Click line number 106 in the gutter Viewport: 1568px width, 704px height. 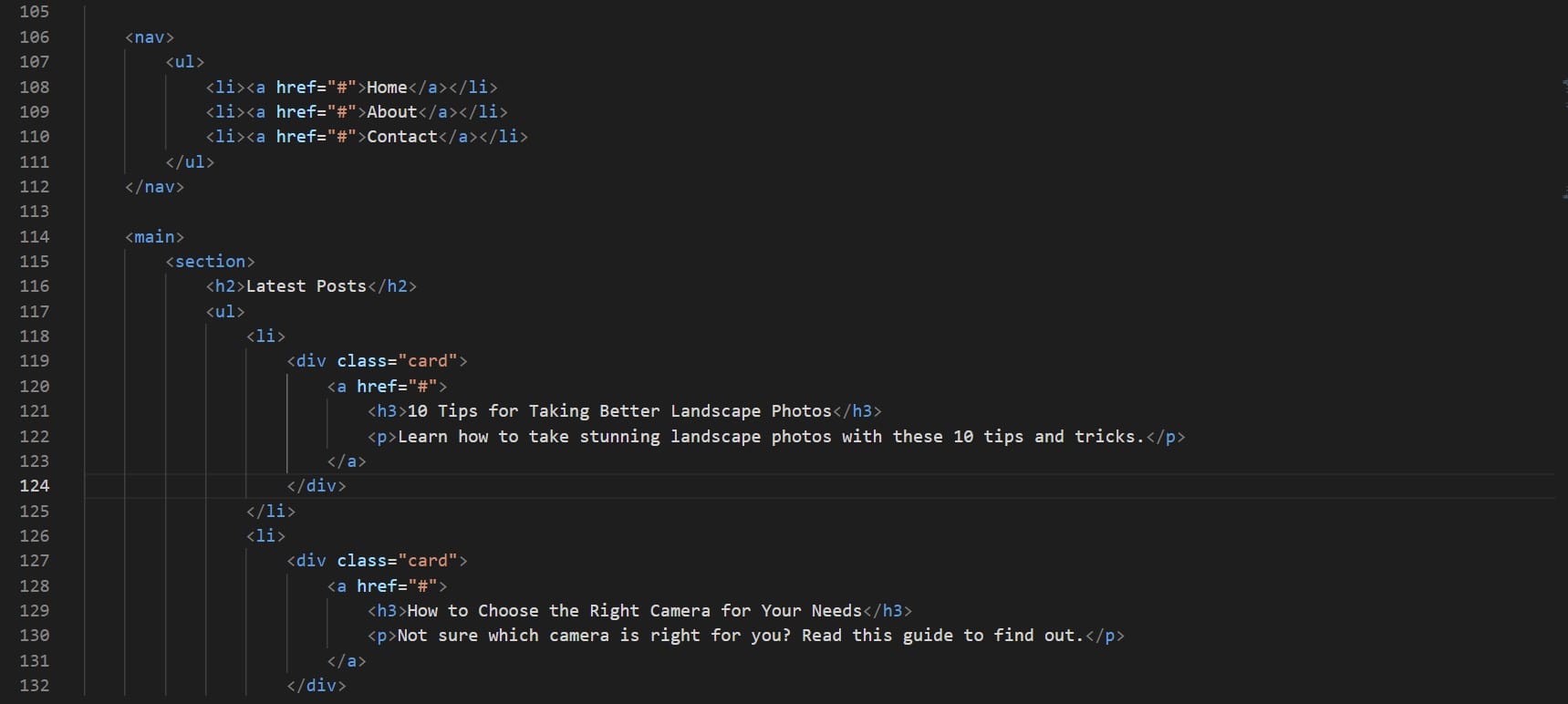[35, 37]
